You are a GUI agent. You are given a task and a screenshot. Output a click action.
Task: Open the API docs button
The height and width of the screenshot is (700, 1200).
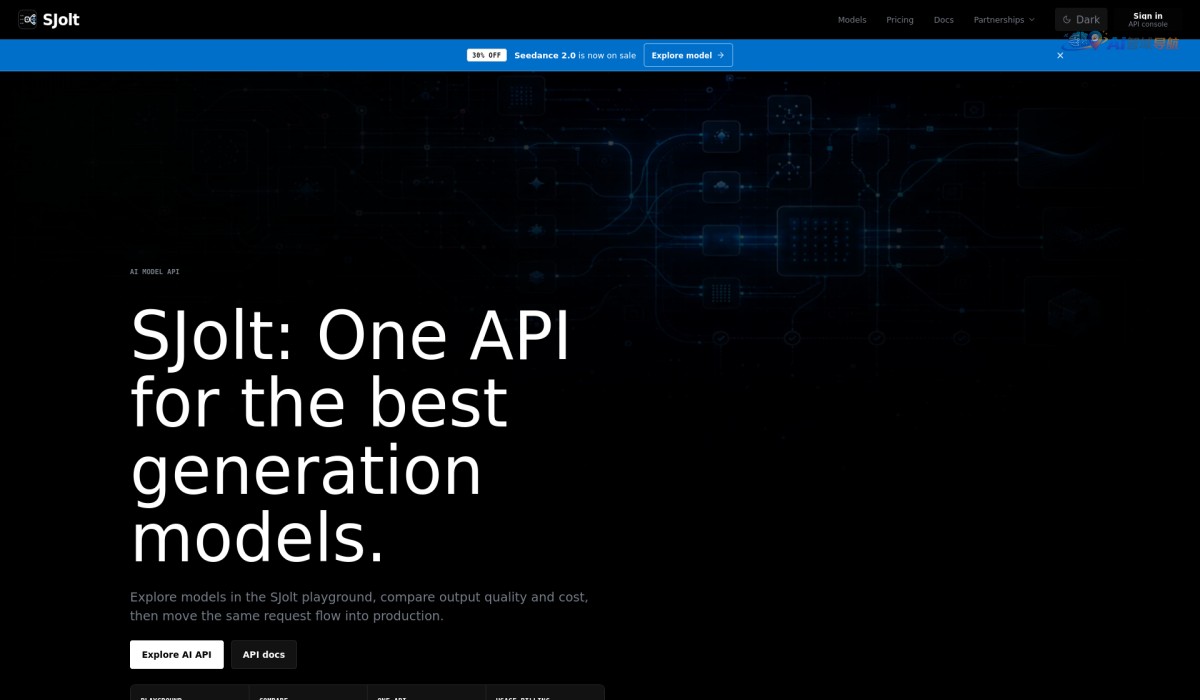pos(264,655)
